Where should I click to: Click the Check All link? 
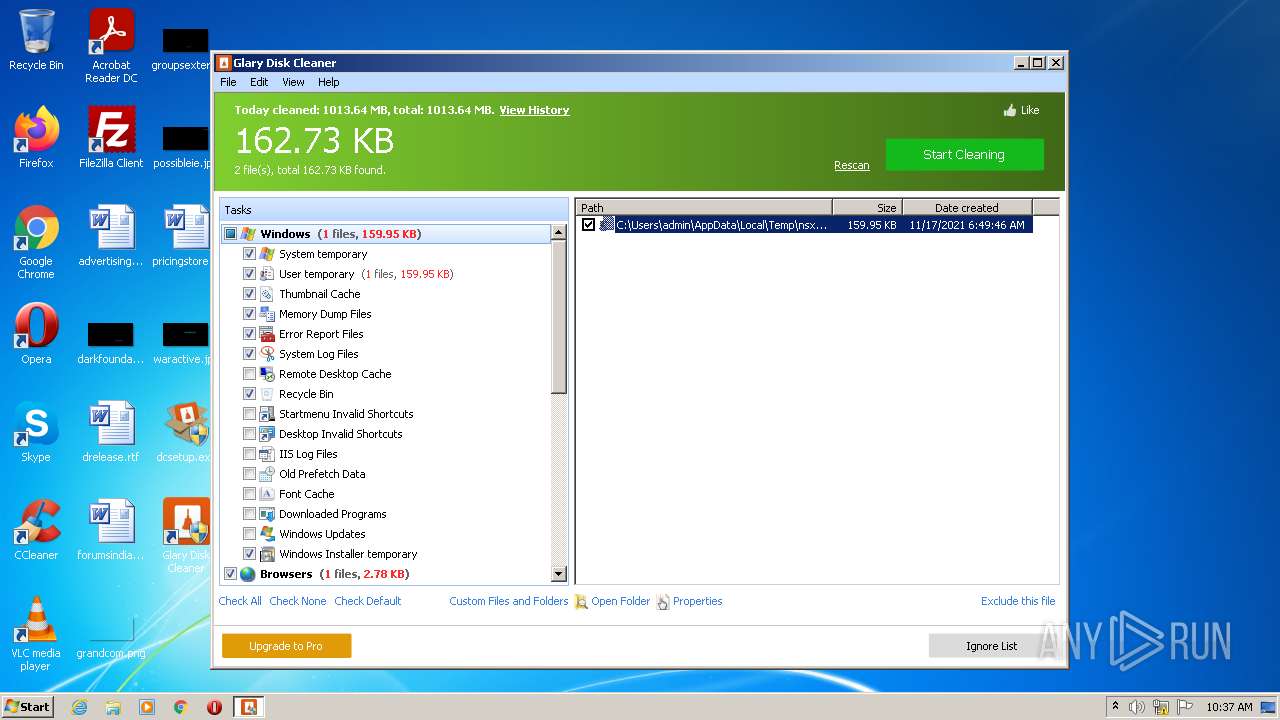coord(240,601)
